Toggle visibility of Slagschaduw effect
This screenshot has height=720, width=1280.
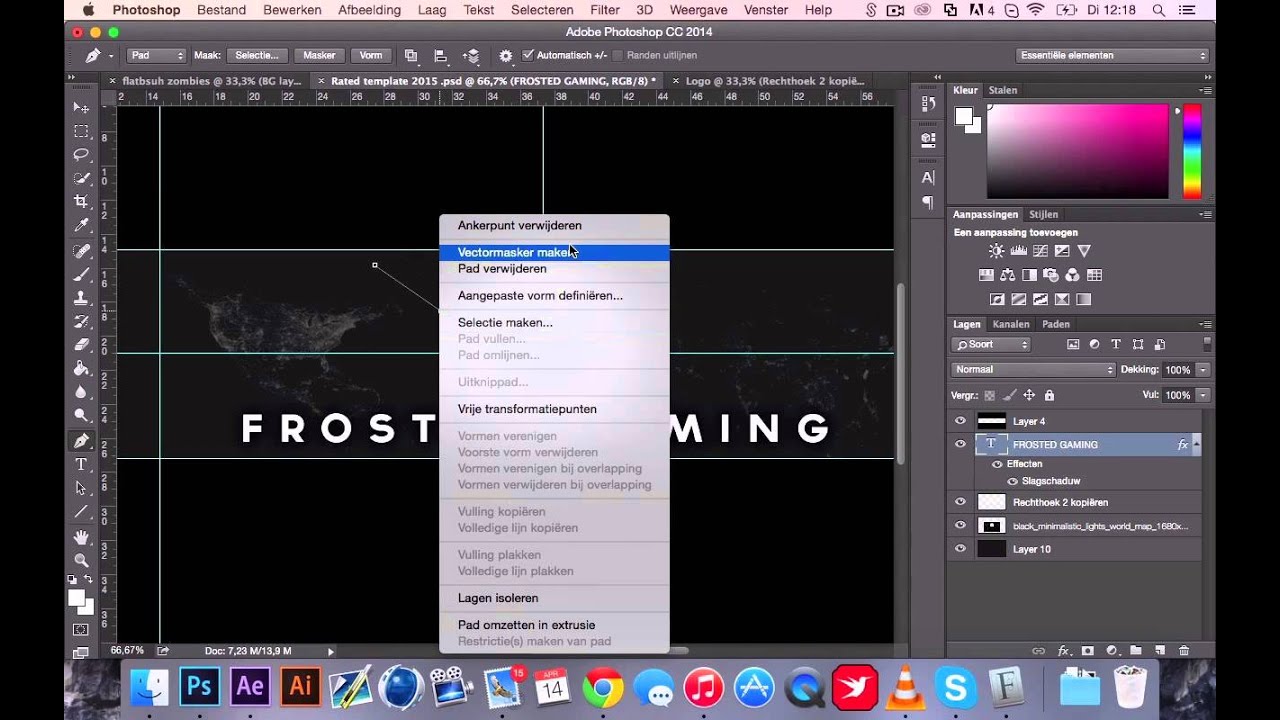tap(1011, 481)
